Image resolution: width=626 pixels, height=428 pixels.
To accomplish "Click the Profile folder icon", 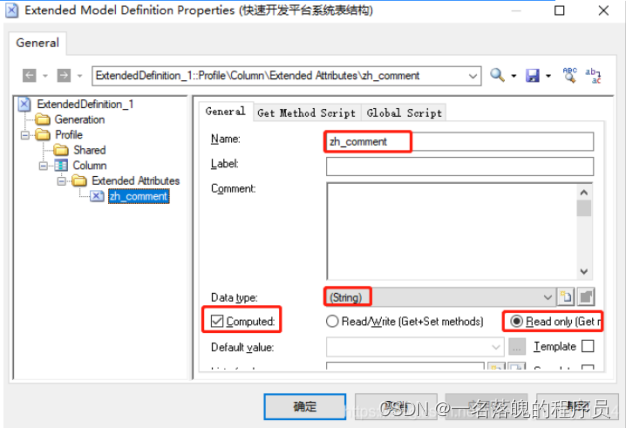I will pos(43,135).
